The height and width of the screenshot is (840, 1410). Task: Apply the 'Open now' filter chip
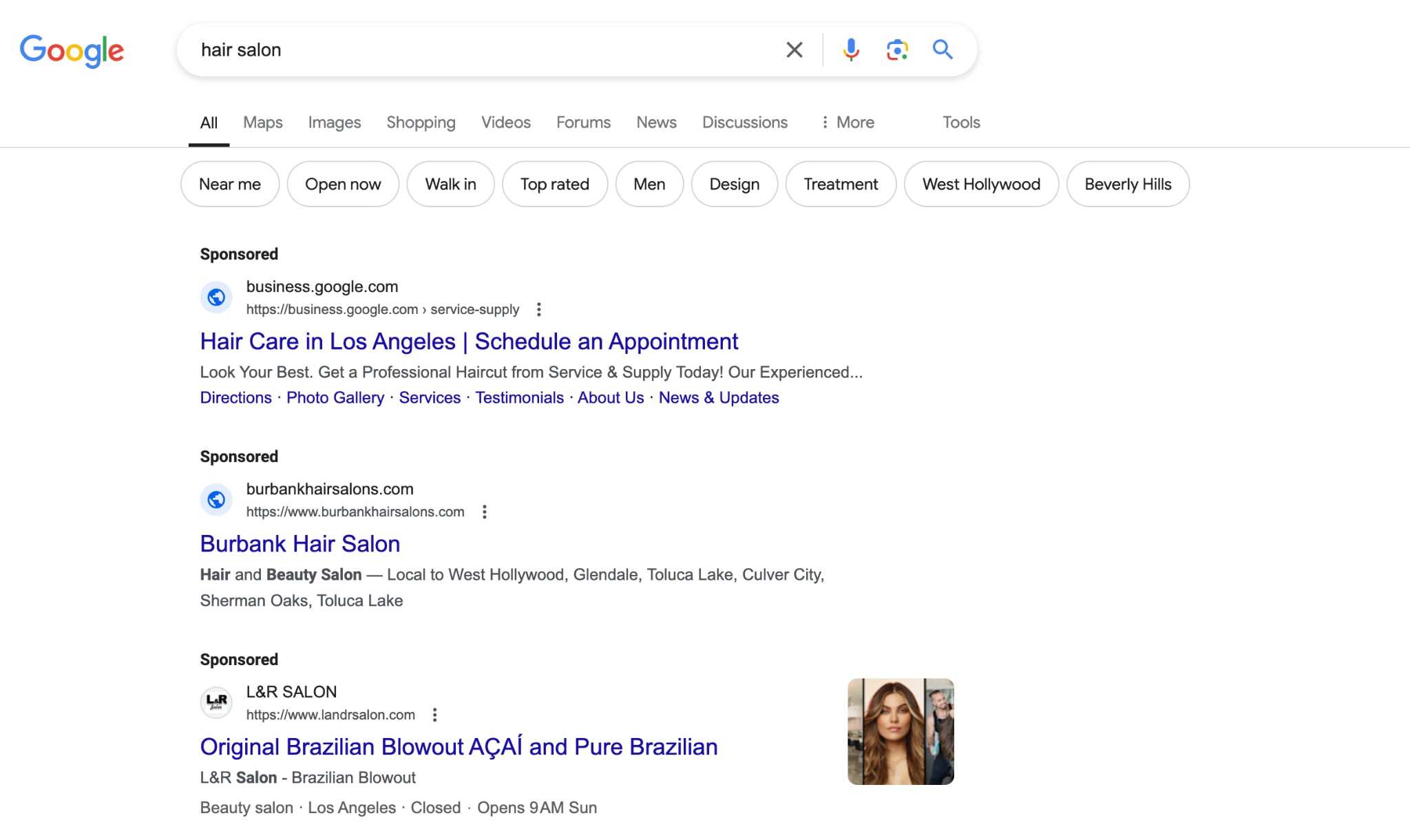[343, 184]
